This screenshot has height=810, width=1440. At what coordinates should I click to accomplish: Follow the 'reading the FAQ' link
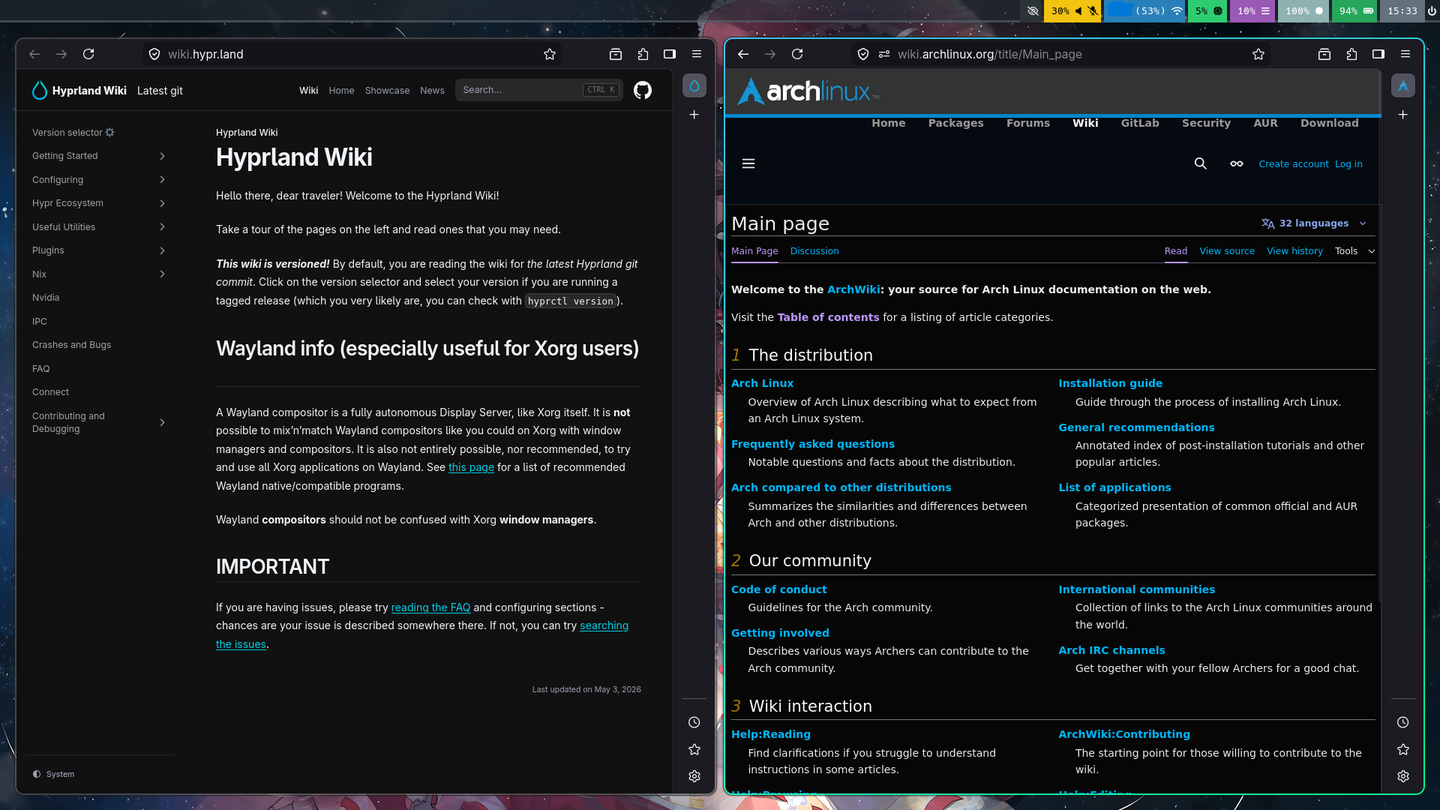[430, 607]
